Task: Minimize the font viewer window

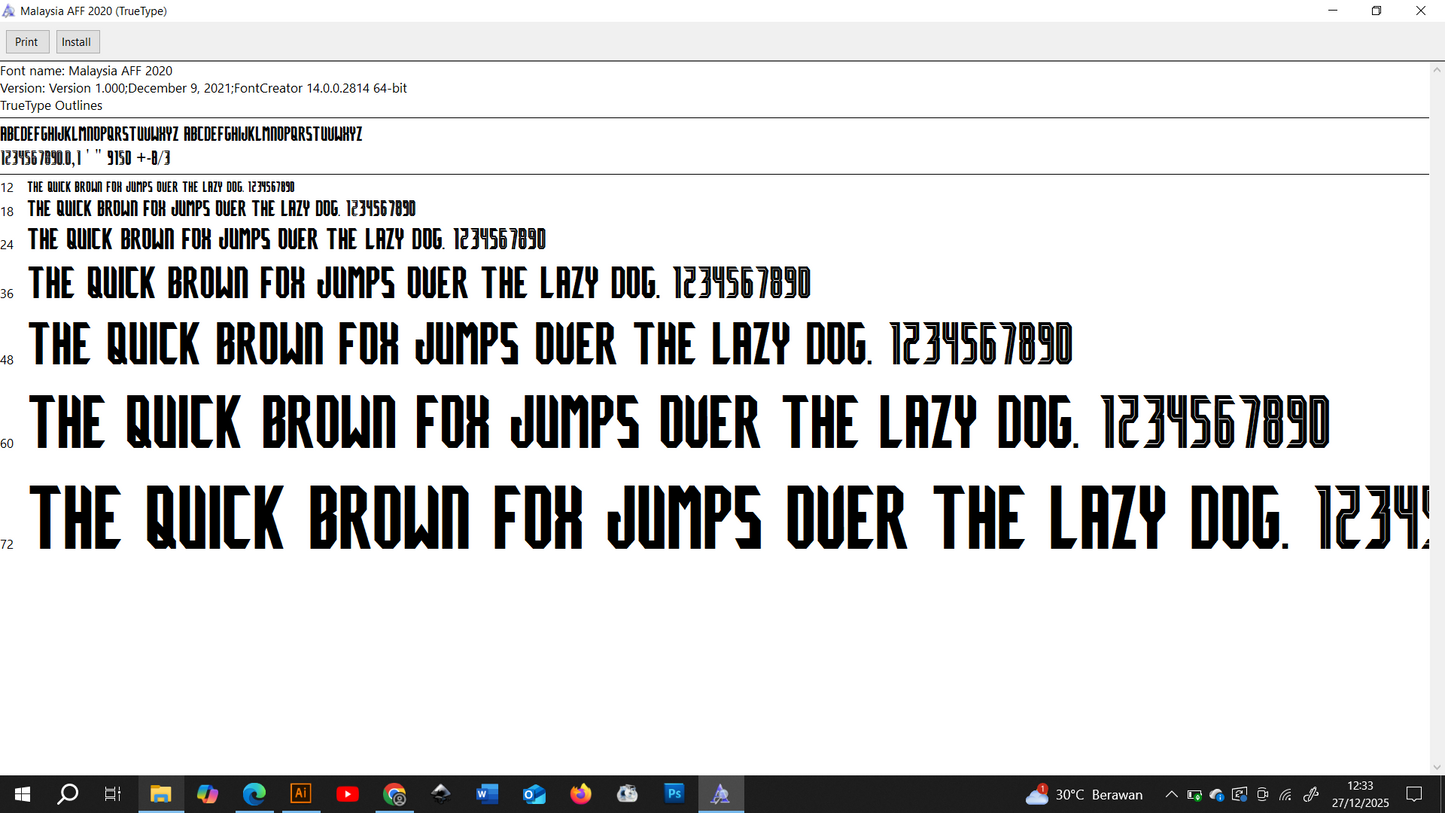Action: pos(1333,11)
